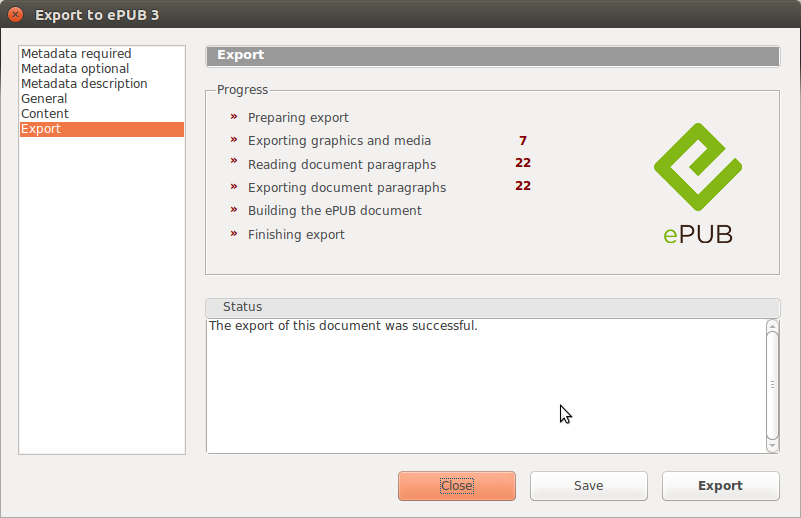
Task: Click the status box scrollbar down arrow
Action: pos(772,446)
